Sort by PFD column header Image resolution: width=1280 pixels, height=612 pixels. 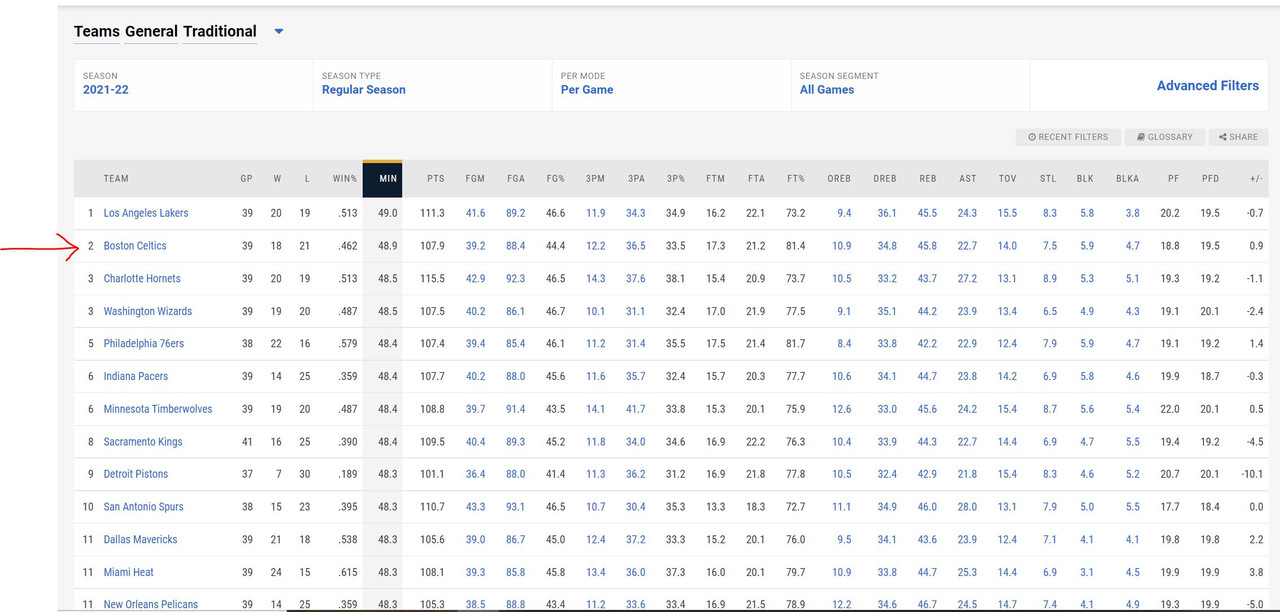pos(1210,179)
